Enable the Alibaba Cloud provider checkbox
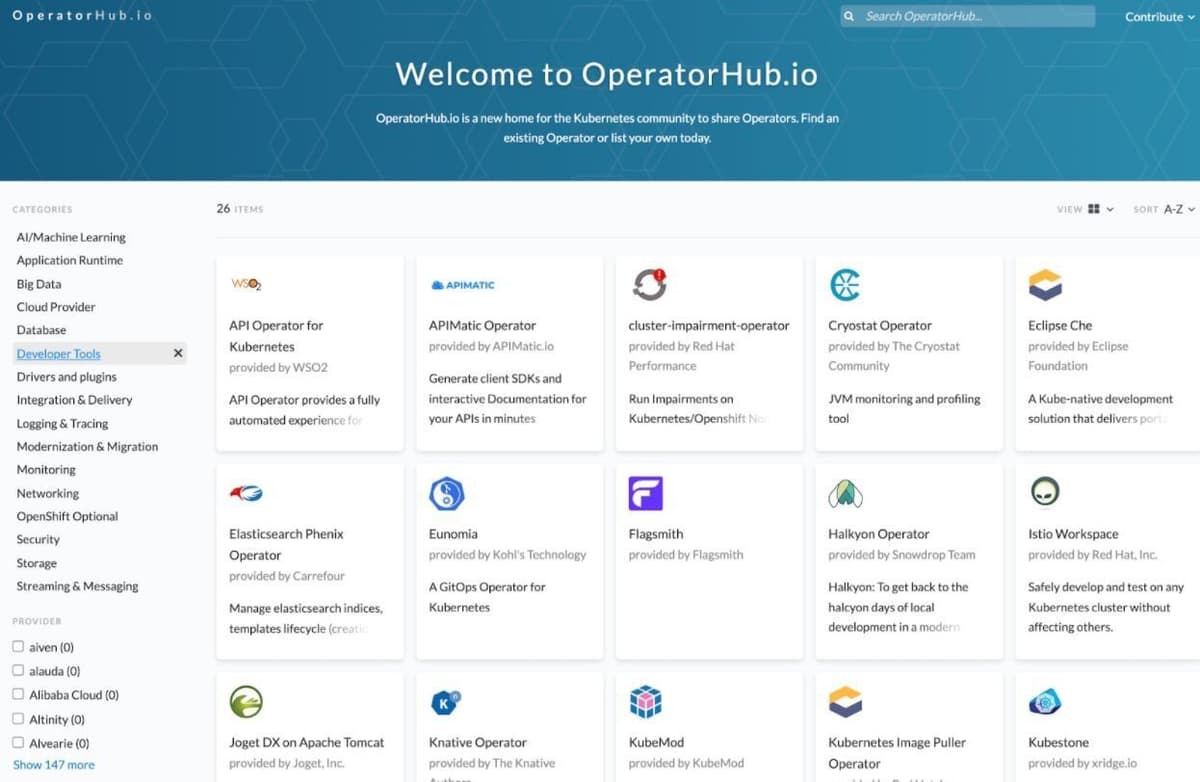Viewport: 1200px width, 782px height. [x=18, y=695]
